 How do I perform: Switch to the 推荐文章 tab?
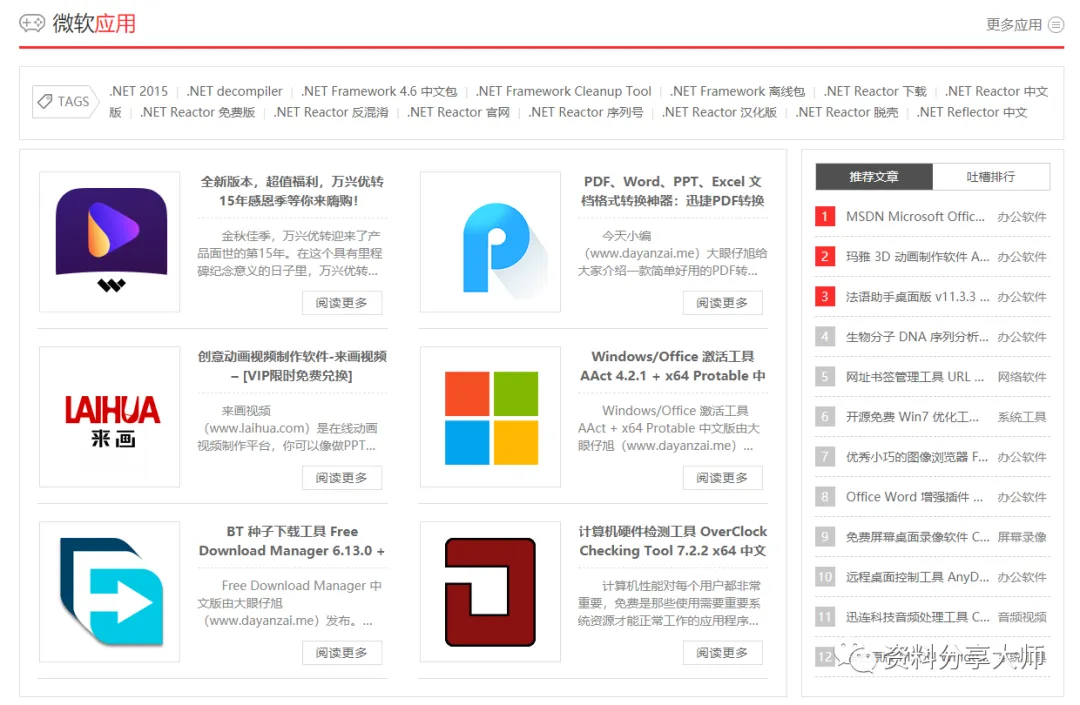click(x=874, y=177)
